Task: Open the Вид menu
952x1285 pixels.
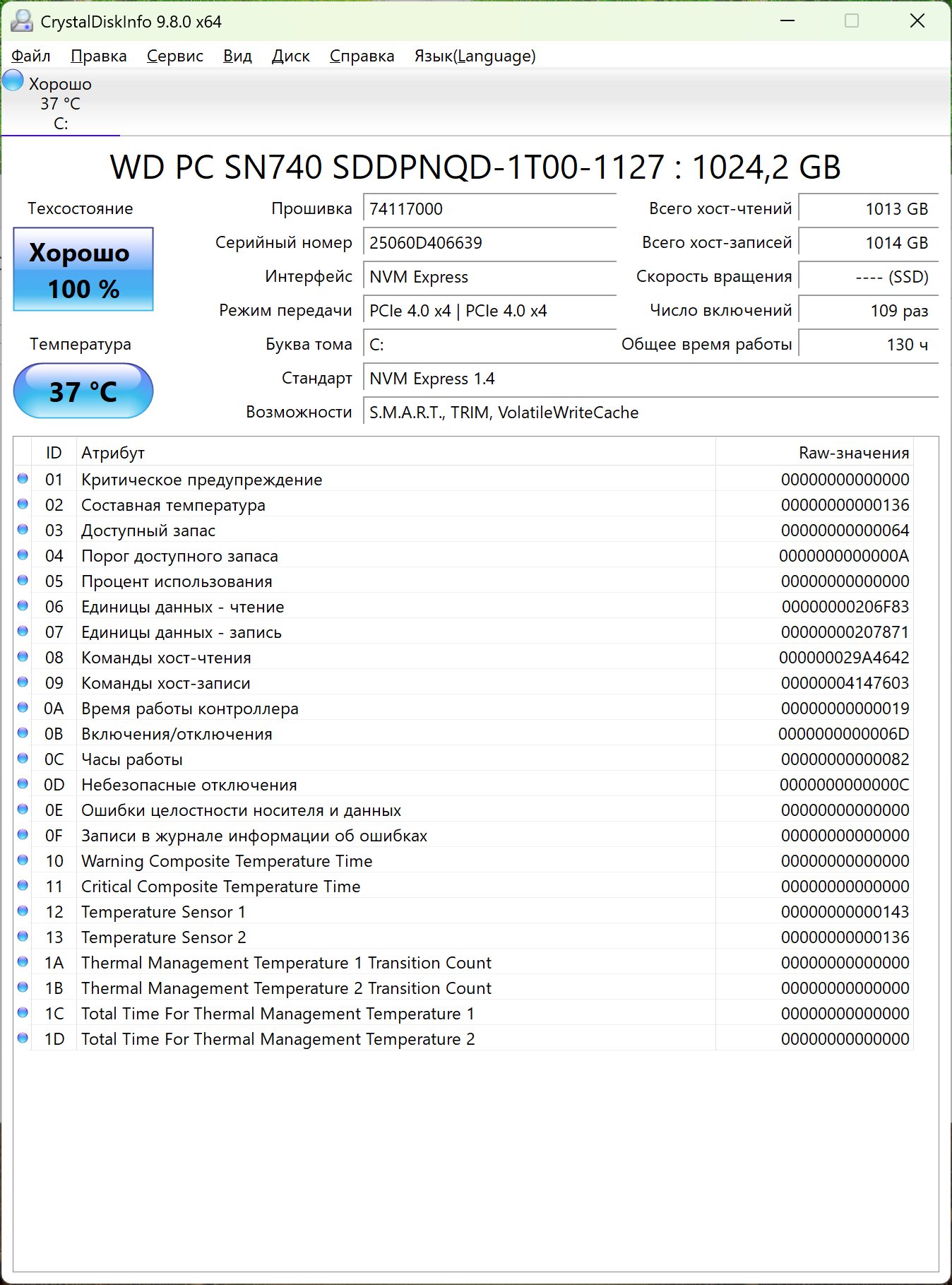Action: tap(237, 56)
